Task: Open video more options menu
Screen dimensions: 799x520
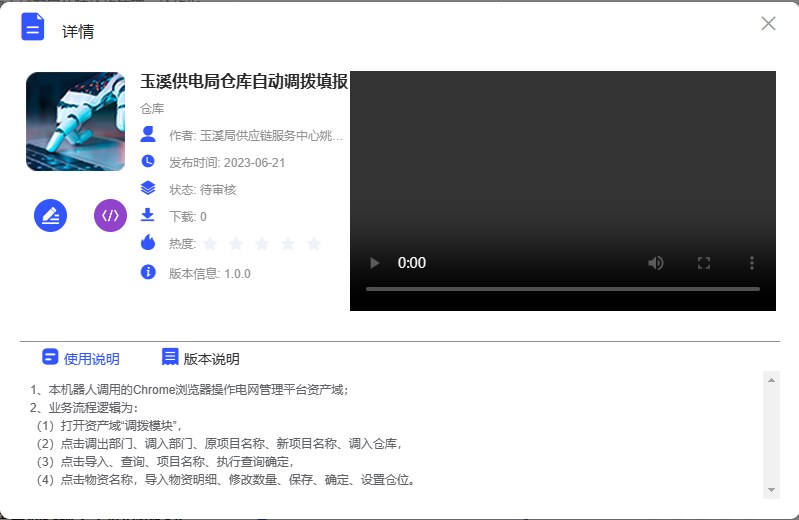Action: click(752, 263)
